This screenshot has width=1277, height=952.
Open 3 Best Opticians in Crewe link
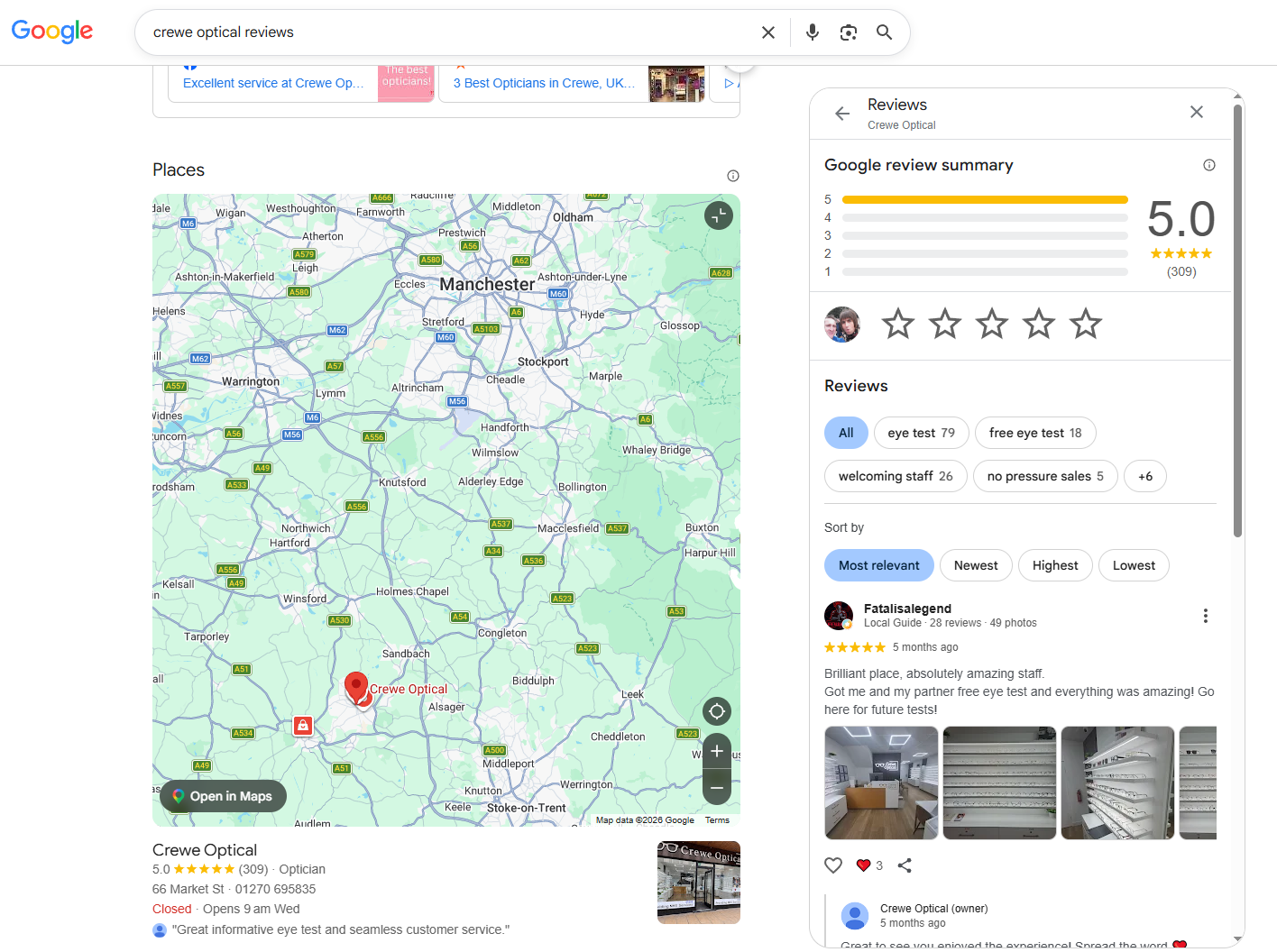[544, 83]
